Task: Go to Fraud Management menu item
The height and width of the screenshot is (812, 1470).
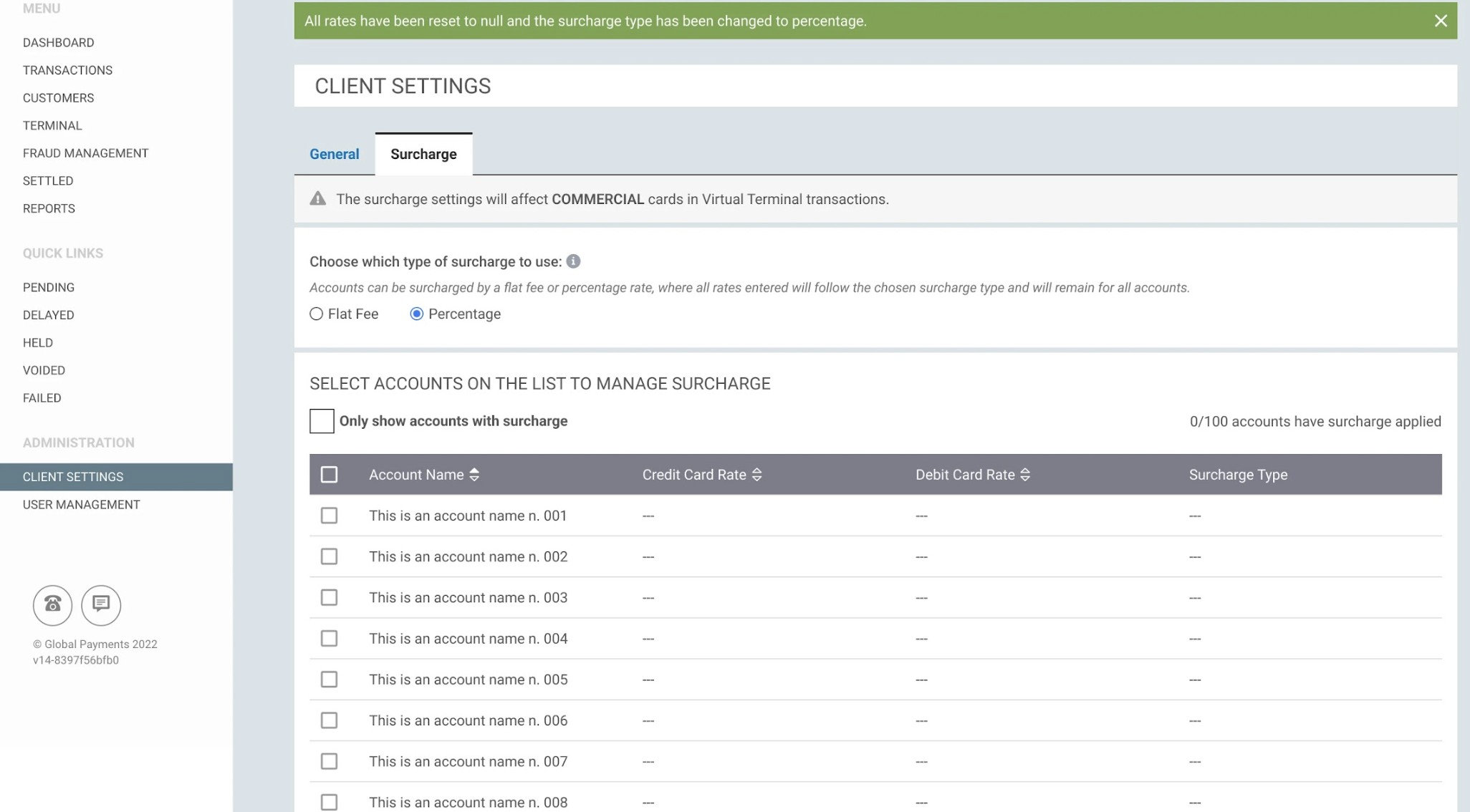Action: (x=85, y=153)
